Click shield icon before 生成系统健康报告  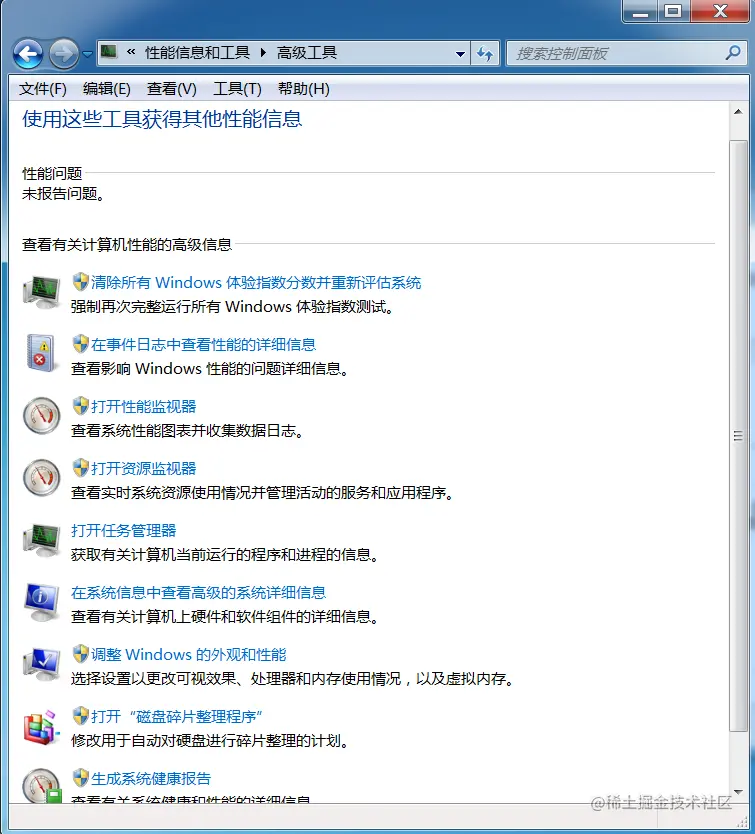pyautogui.click(x=80, y=778)
